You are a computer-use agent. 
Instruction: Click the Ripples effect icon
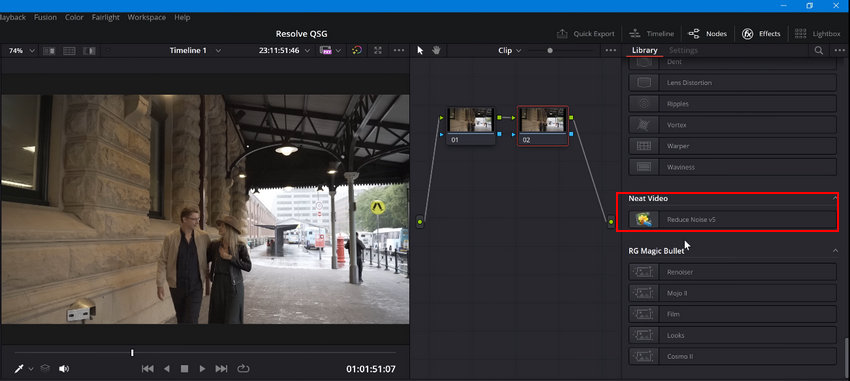(643, 104)
